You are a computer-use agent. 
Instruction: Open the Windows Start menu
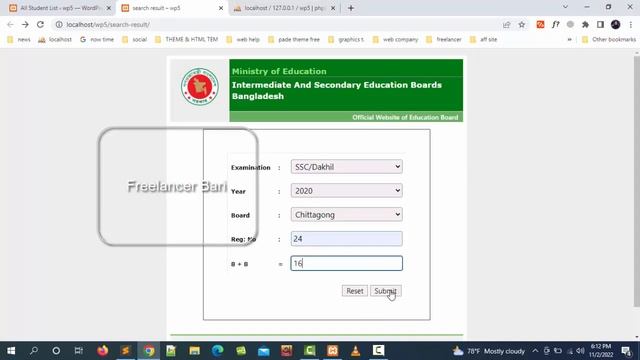[11, 351]
